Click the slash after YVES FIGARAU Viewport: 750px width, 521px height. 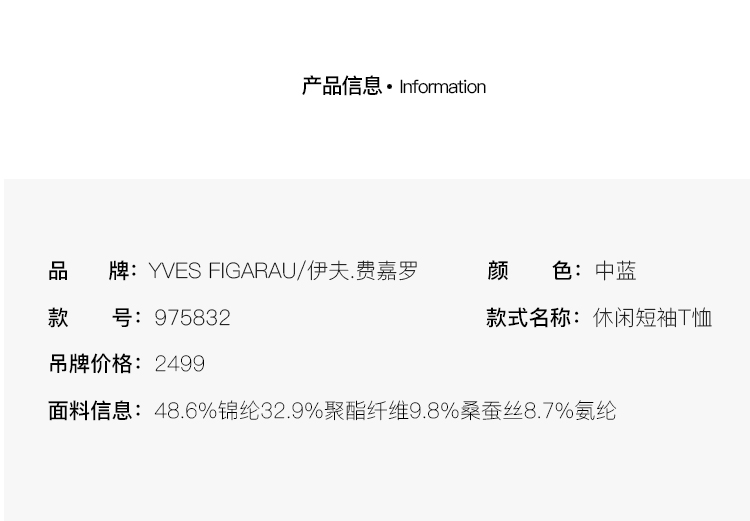coord(302,271)
